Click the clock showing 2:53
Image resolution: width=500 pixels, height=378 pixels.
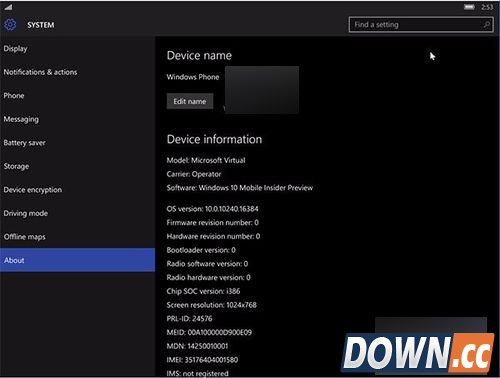pyautogui.click(x=487, y=7)
